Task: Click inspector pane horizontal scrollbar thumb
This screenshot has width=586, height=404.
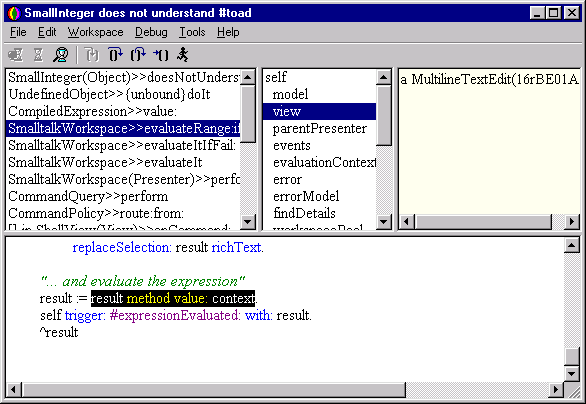Action: pyautogui.click(x=484, y=222)
